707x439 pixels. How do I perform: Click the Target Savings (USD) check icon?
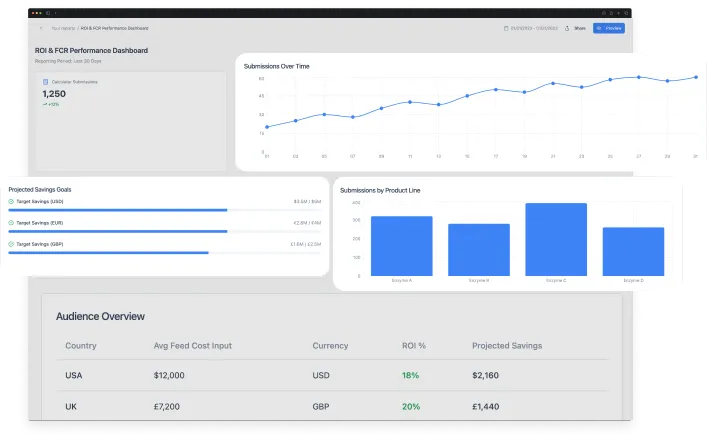pyautogui.click(x=11, y=201)
